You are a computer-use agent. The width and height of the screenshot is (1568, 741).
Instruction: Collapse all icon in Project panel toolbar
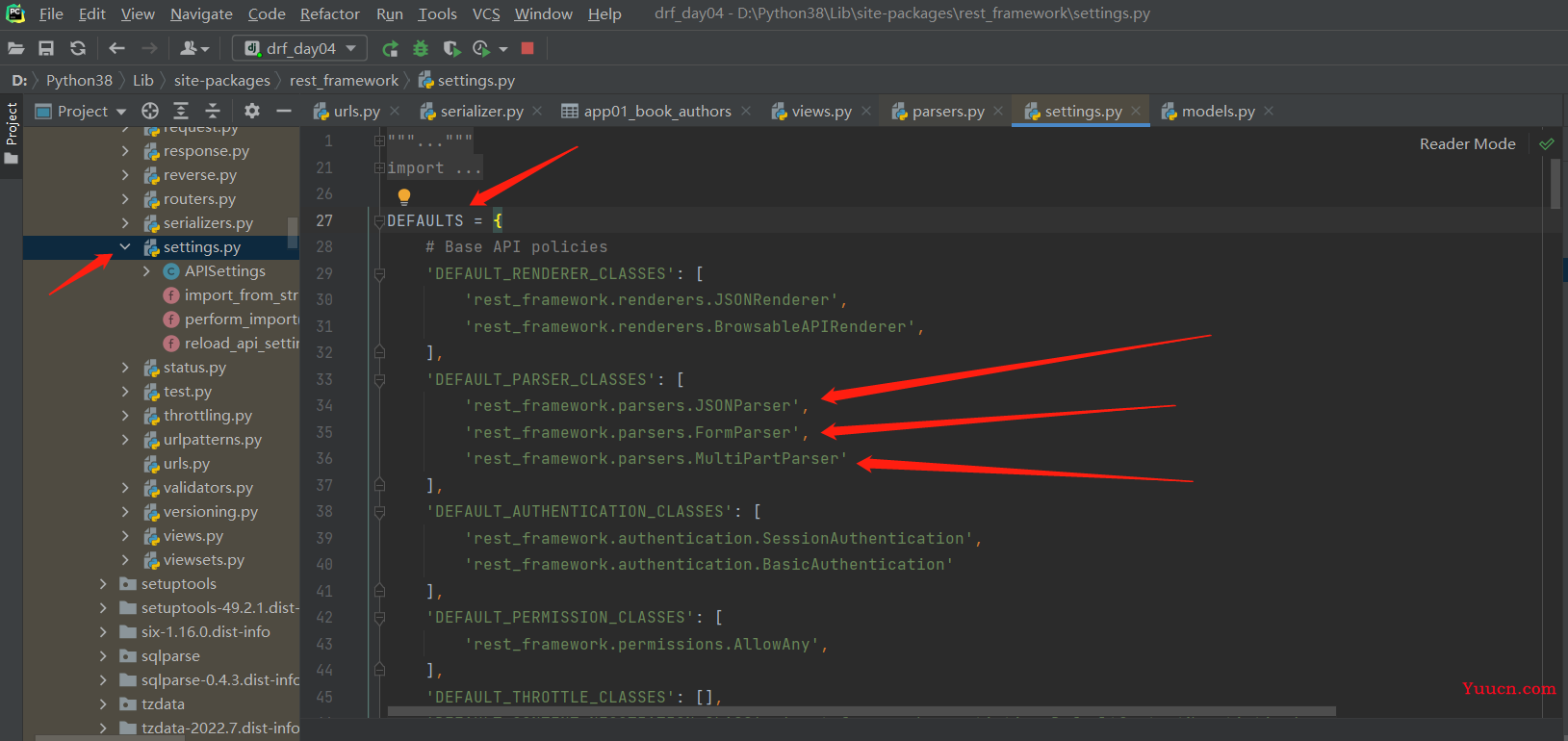click(213, 111)
